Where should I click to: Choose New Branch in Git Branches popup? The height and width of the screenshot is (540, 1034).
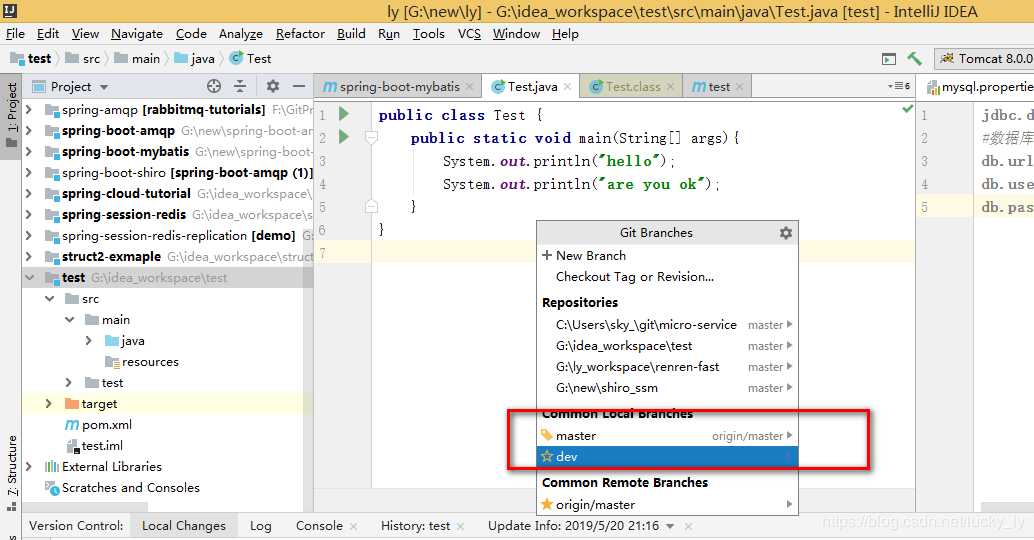(667, 255)
